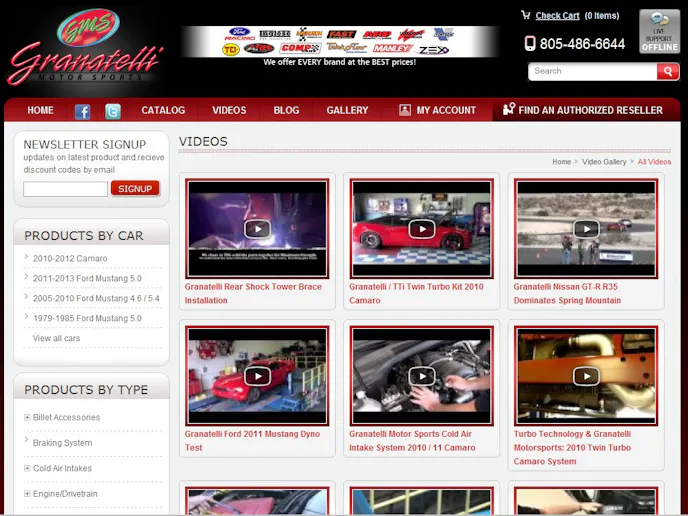This screenshot has width=688, height=516.
Task: Click the Live Support Offline icon
Action: [x=659, y=31]
